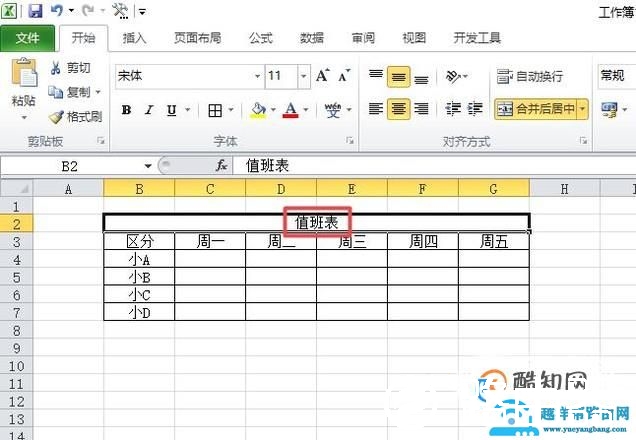Open the customize quick access toolbar arrow
This screenshot has width=636, height=440.
point(142,11)
